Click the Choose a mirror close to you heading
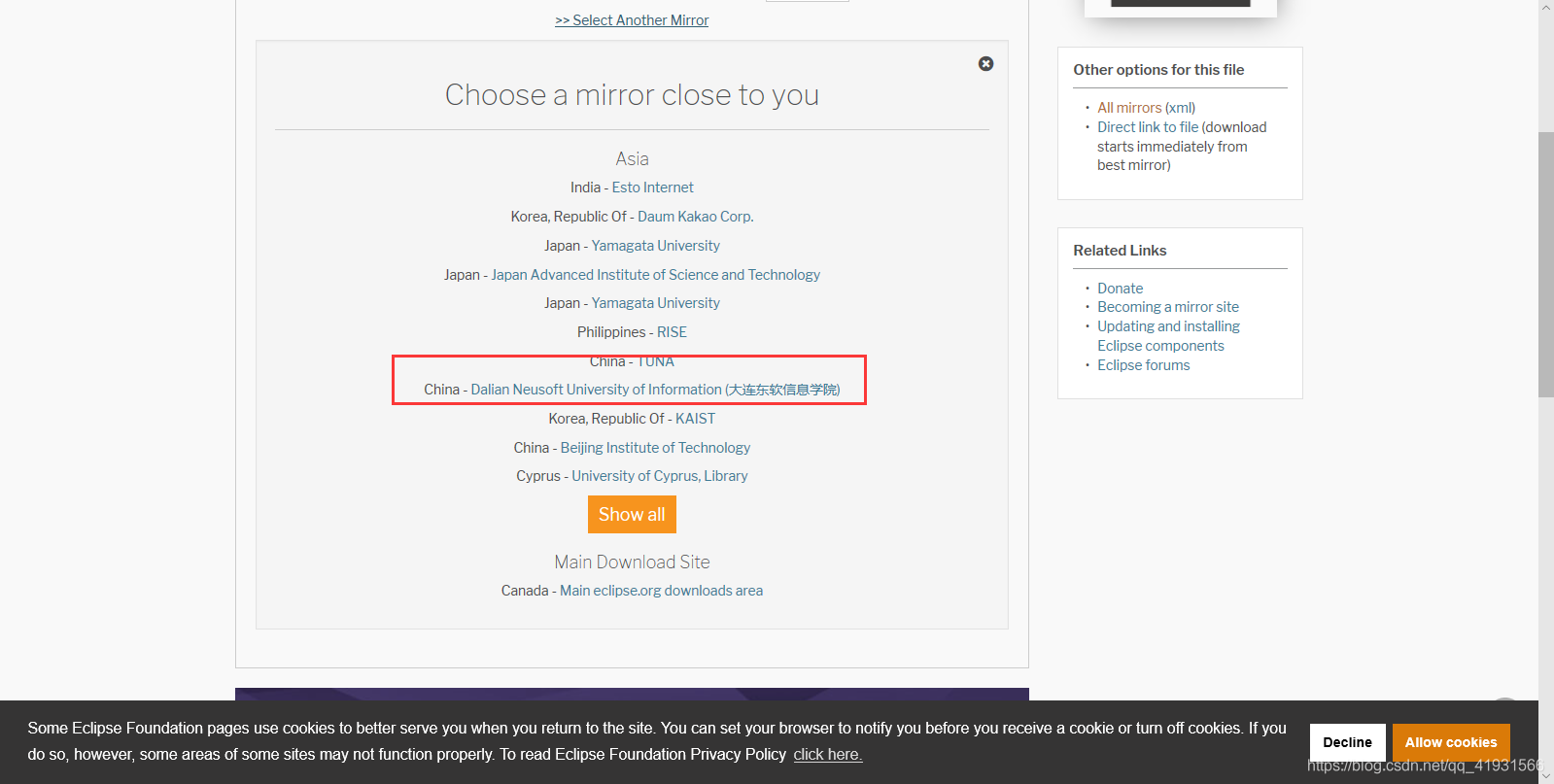The image size is (1554, 784). click(632, 95)
